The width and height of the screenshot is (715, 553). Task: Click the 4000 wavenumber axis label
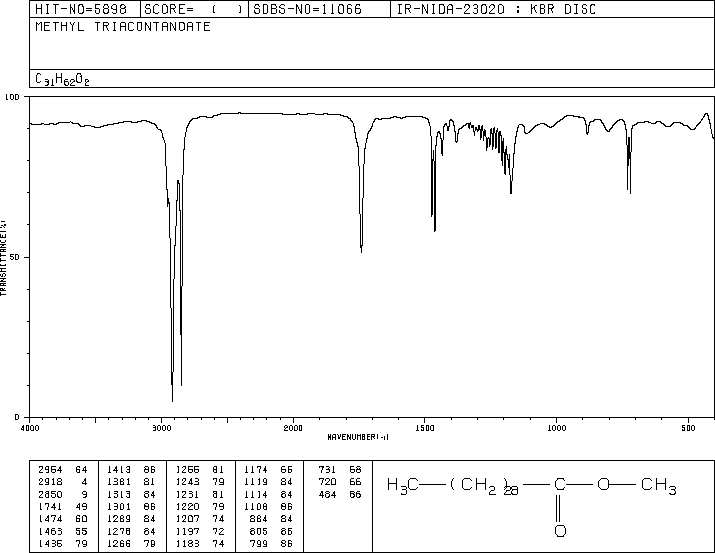(x=30, y=428)
